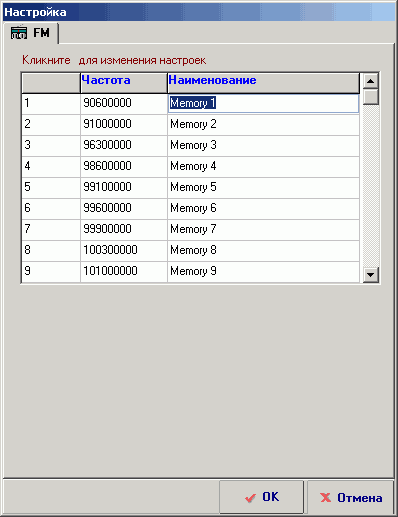This screenshot has width=398, height=517.
Task: Open the FM tab
Action: tap(31, 33)
